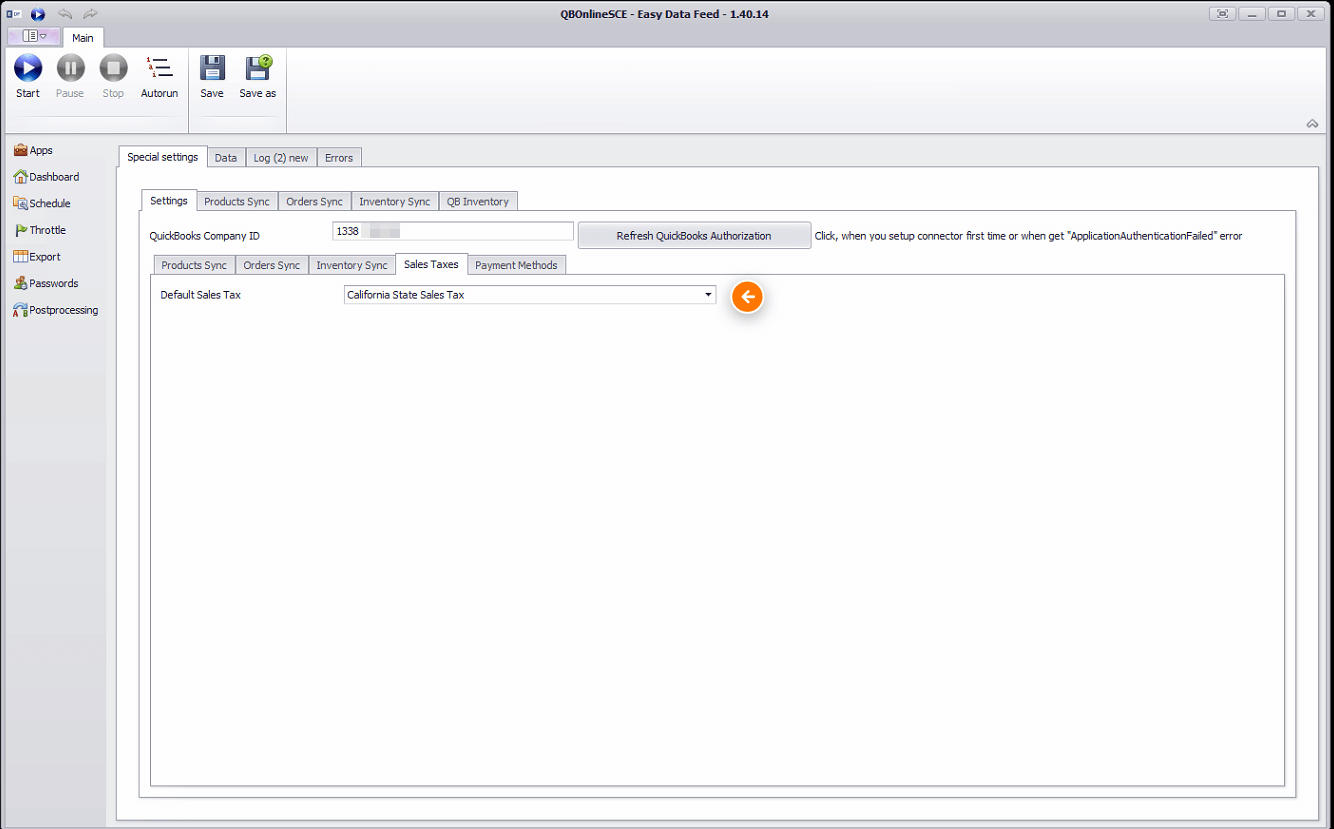
Task: Switch to the Data tab
Action: 226,158
